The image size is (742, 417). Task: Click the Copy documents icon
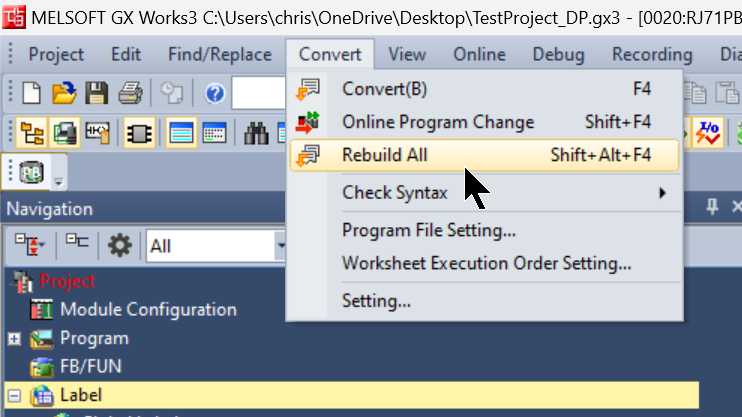(x=695, y=93)
